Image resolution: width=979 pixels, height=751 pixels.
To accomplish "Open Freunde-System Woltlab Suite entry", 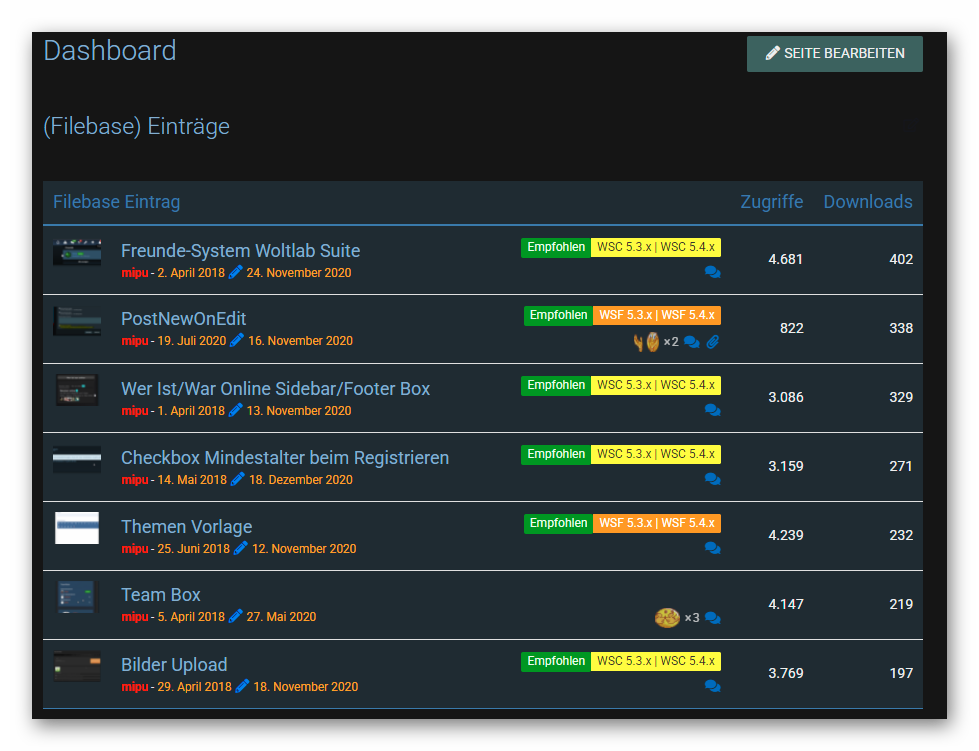I will tap(240, 251).
